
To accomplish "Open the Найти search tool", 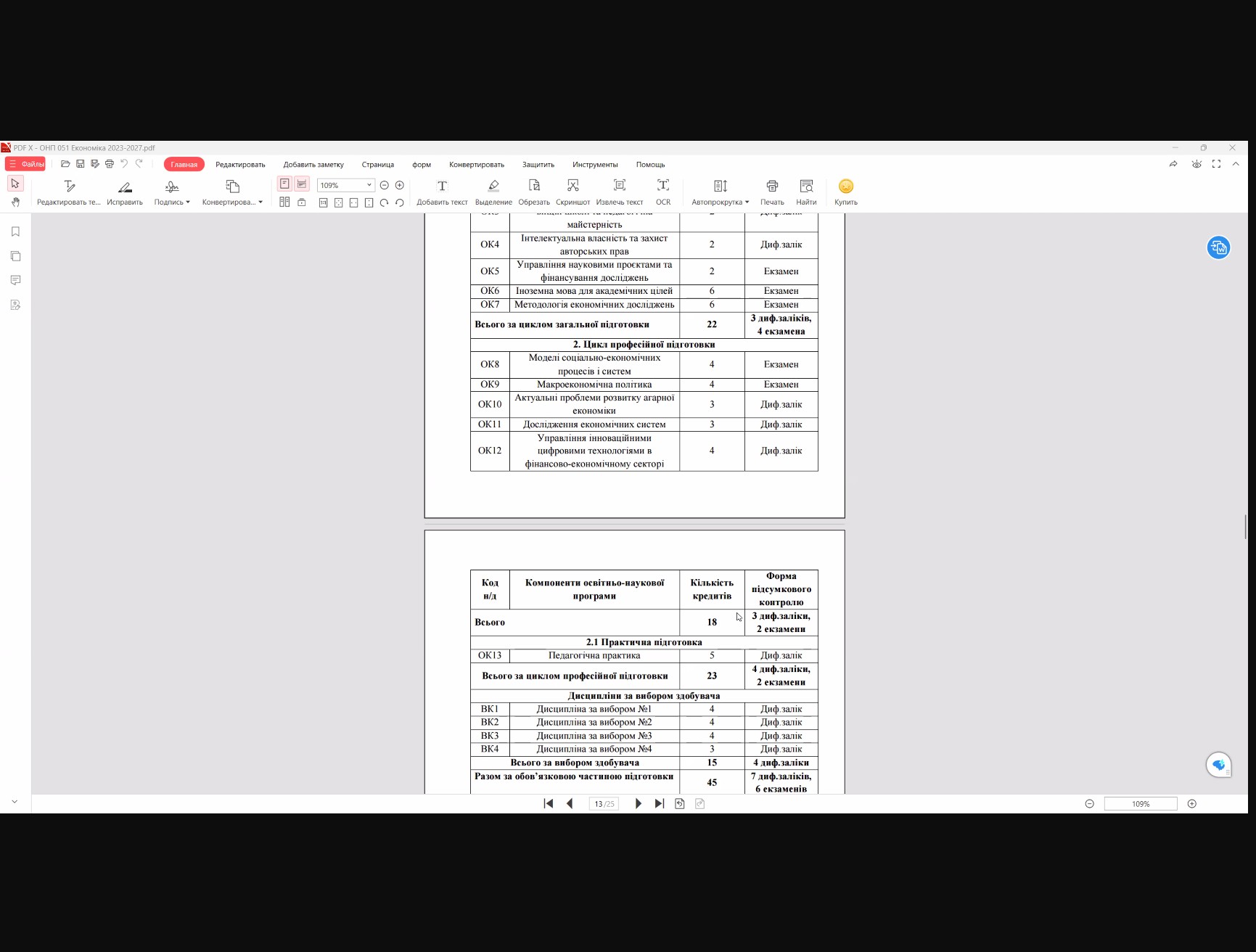I will [806, 193].
